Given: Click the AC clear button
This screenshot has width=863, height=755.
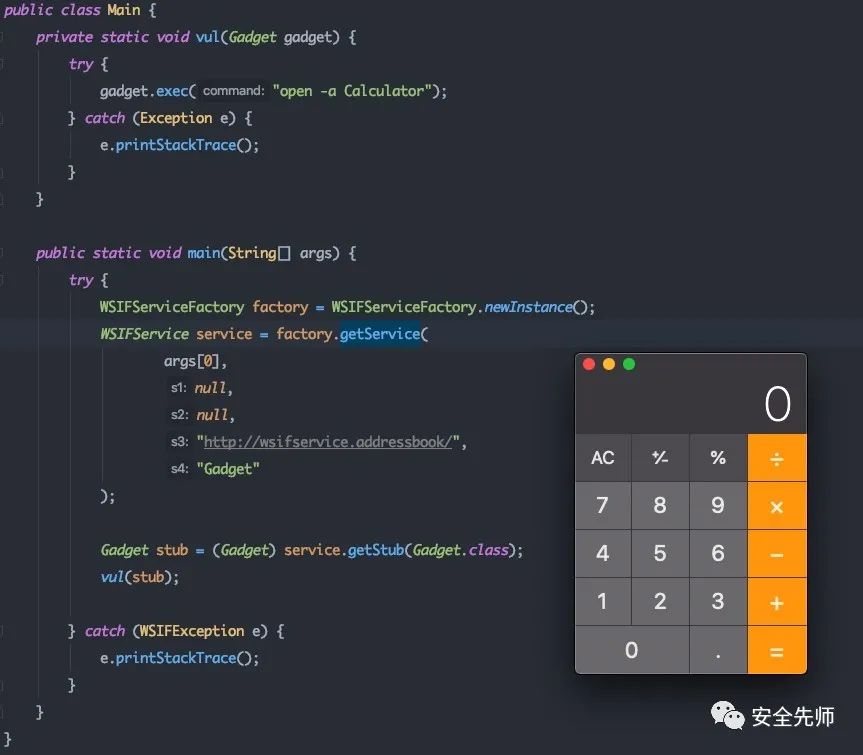Looking at the screenshot, I should click(603, 458).
